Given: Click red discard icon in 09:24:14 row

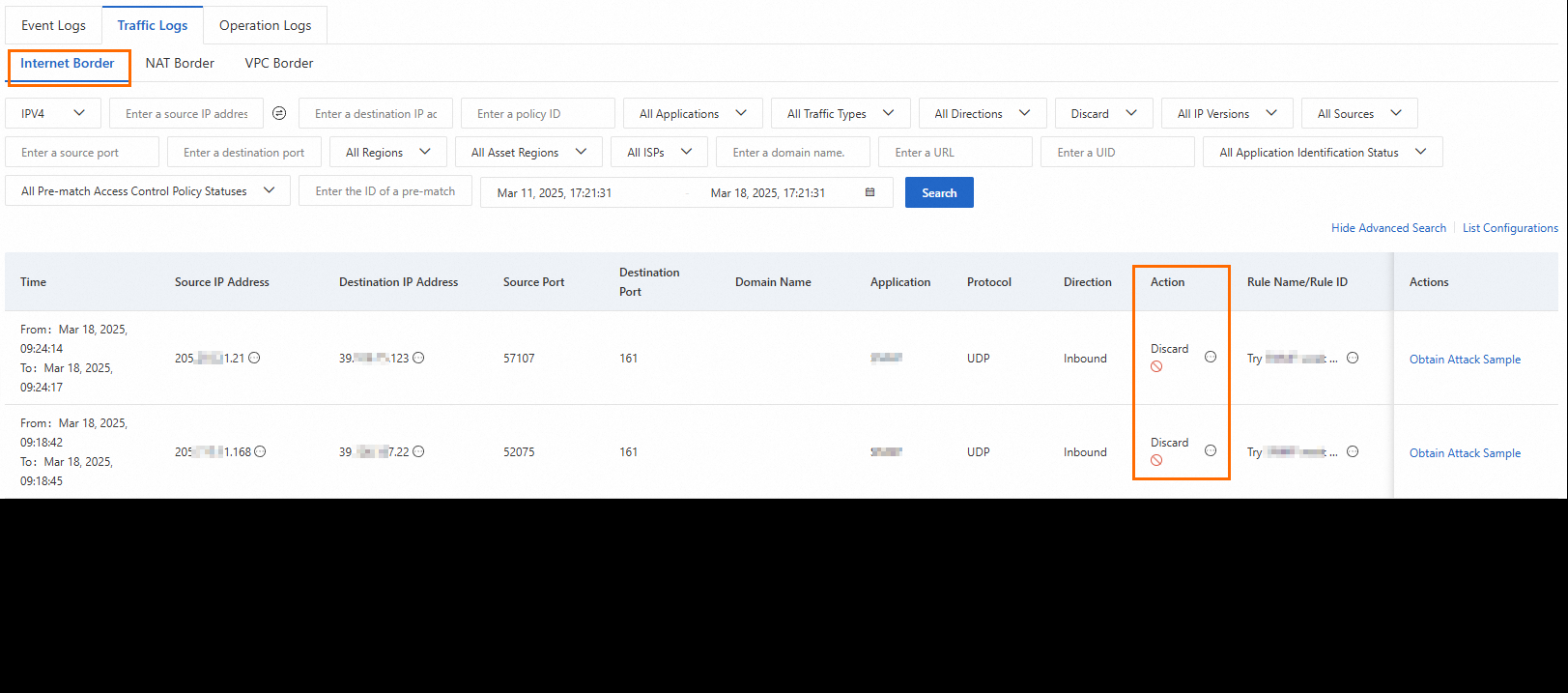Looking at the screenshot, I should tap(1156, 366).
